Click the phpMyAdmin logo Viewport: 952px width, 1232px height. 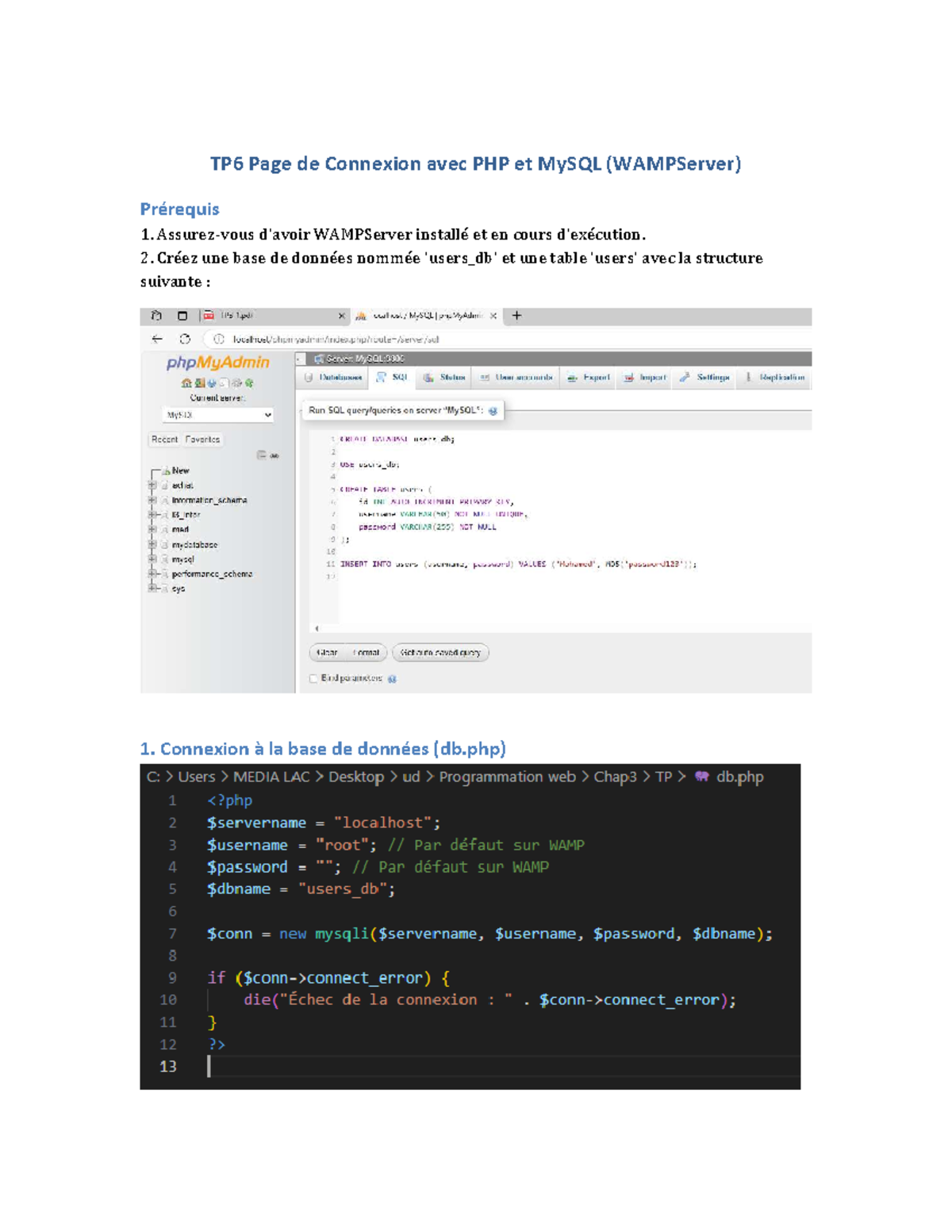point(217,363)
